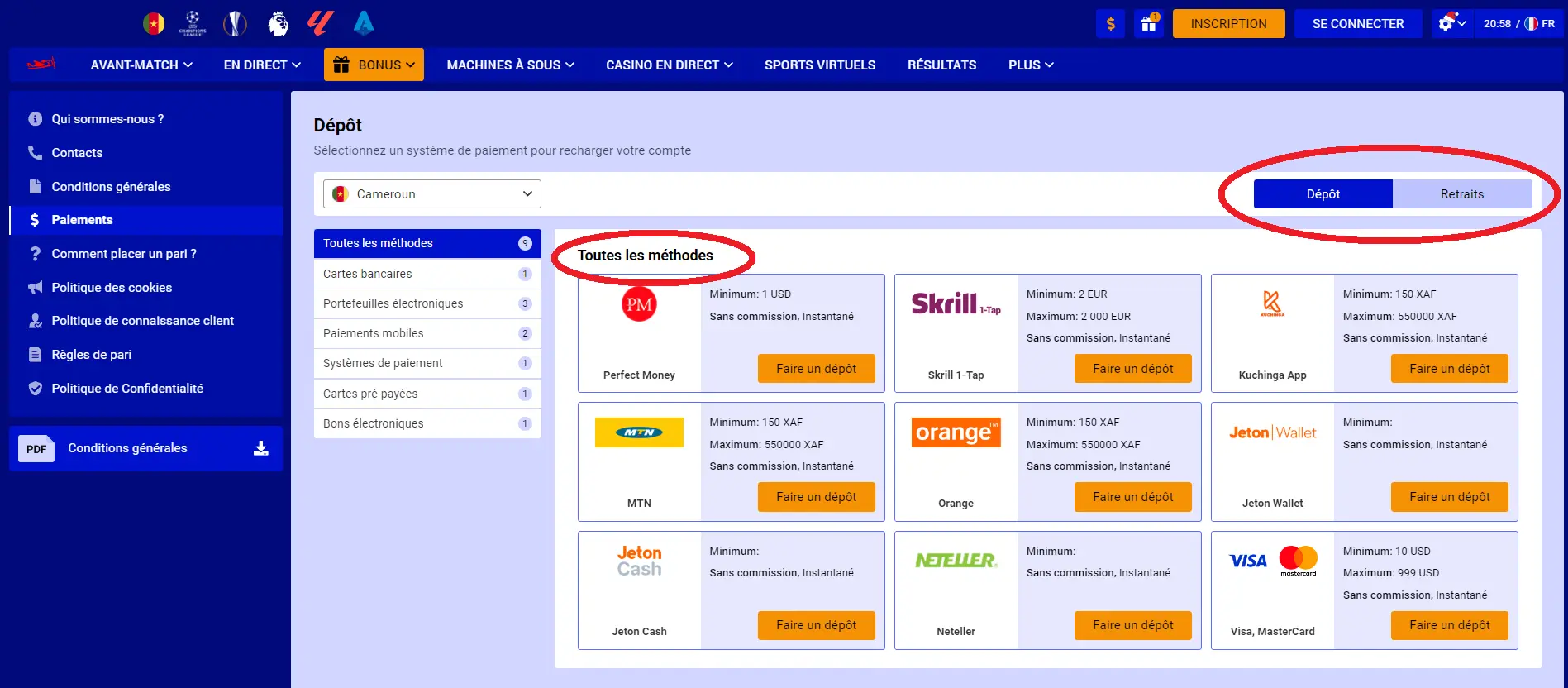1568x688 pixels.
Task: Go to RÉSULTATS in navigation bar
Action: pos(941,64)
